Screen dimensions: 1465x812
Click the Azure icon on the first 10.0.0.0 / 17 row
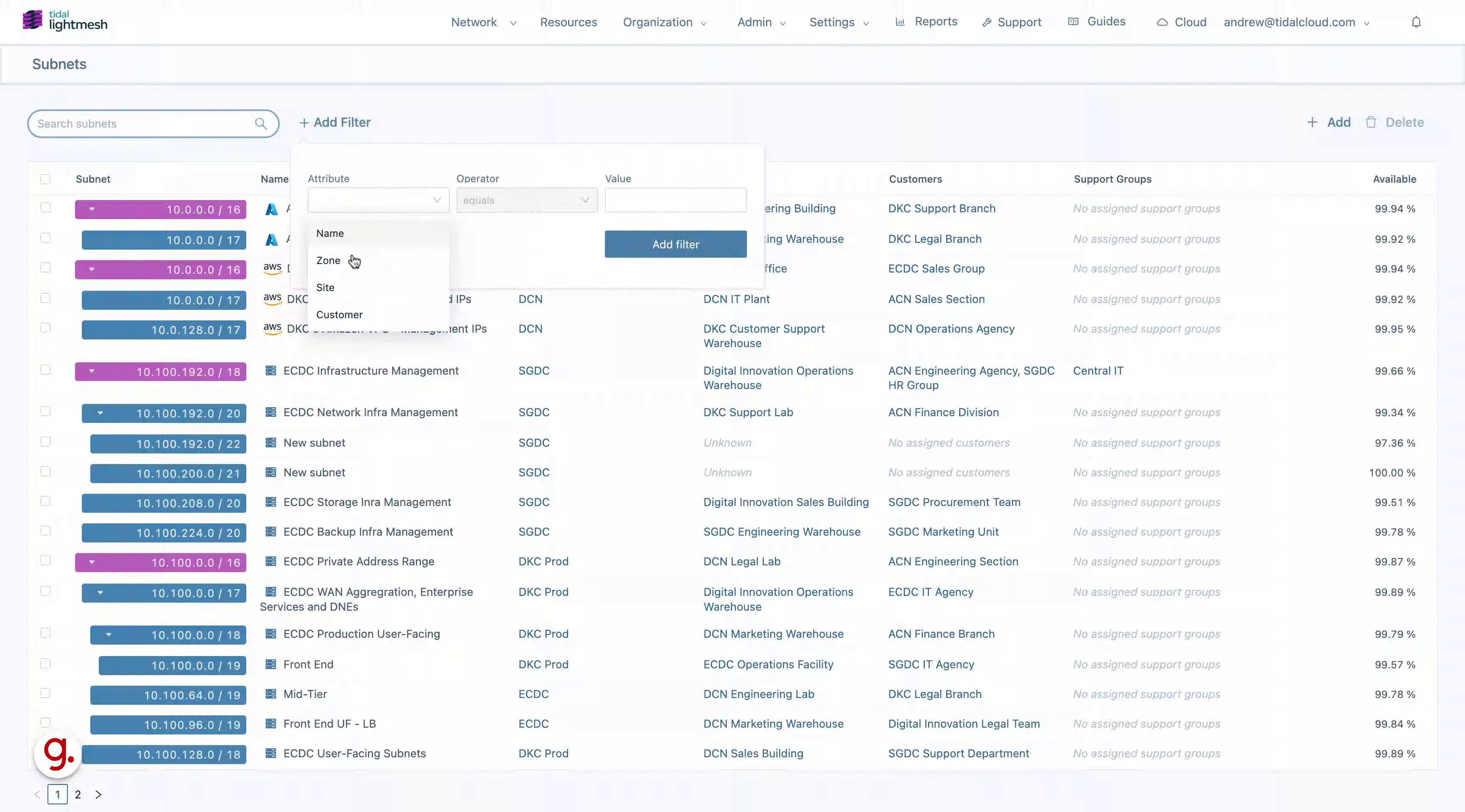pyautogui.click(x=272, y=240)
